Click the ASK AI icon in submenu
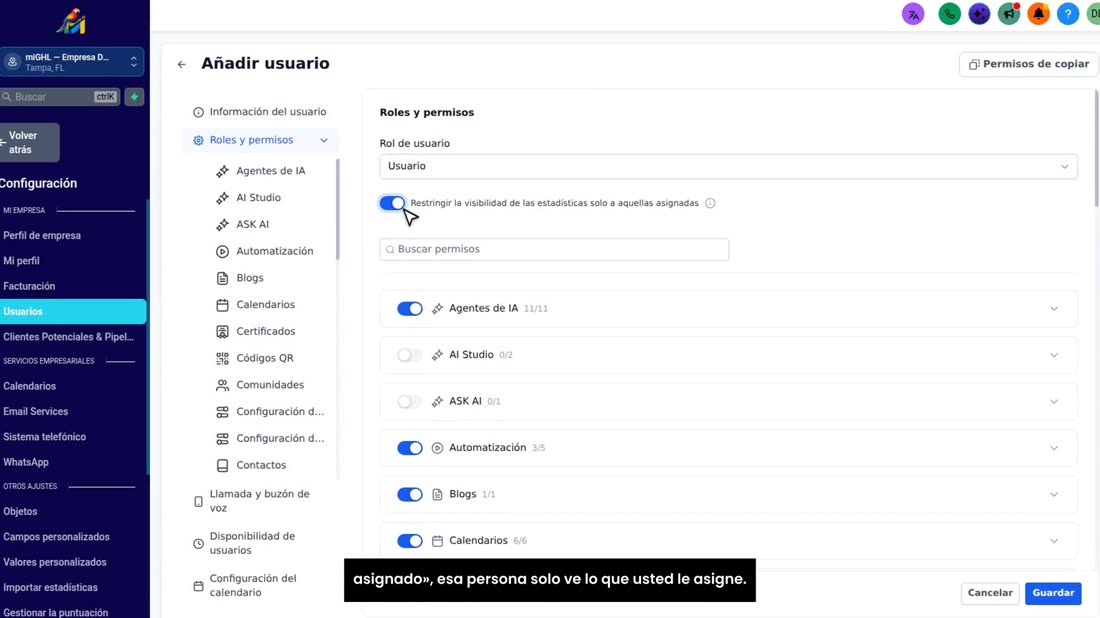Screen dimensions: 1100x618 click(x=222, y=224)
